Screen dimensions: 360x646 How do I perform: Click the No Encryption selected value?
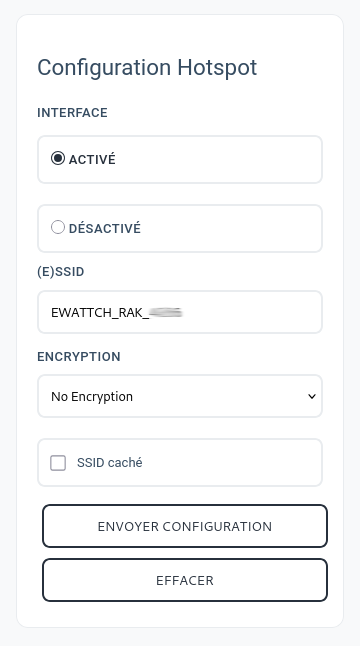(92, 396)
